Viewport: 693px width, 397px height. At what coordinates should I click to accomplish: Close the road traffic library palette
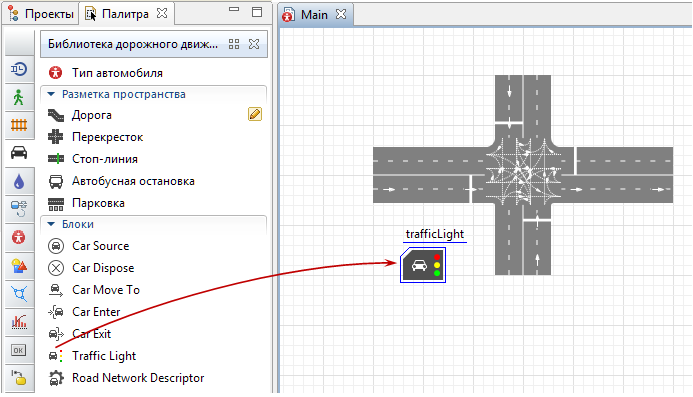tap(254, 44)
